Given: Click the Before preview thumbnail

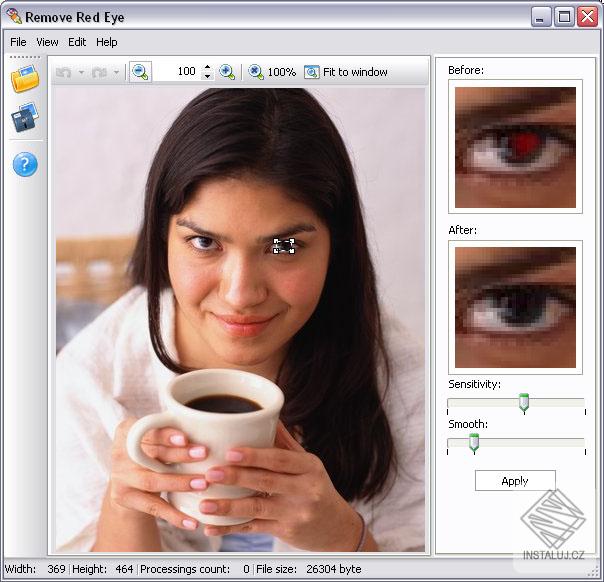Looking at the screenshot, I should point(515,147).
